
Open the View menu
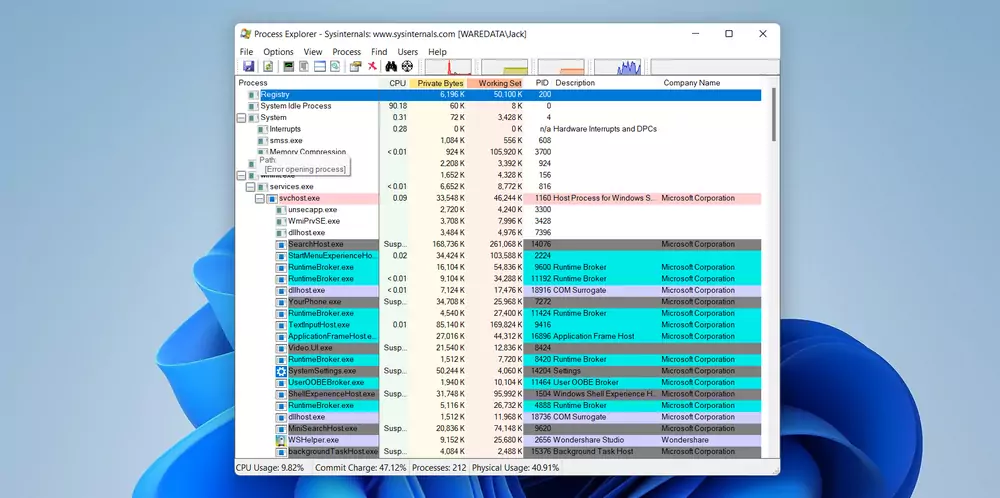tap(312, 52)
